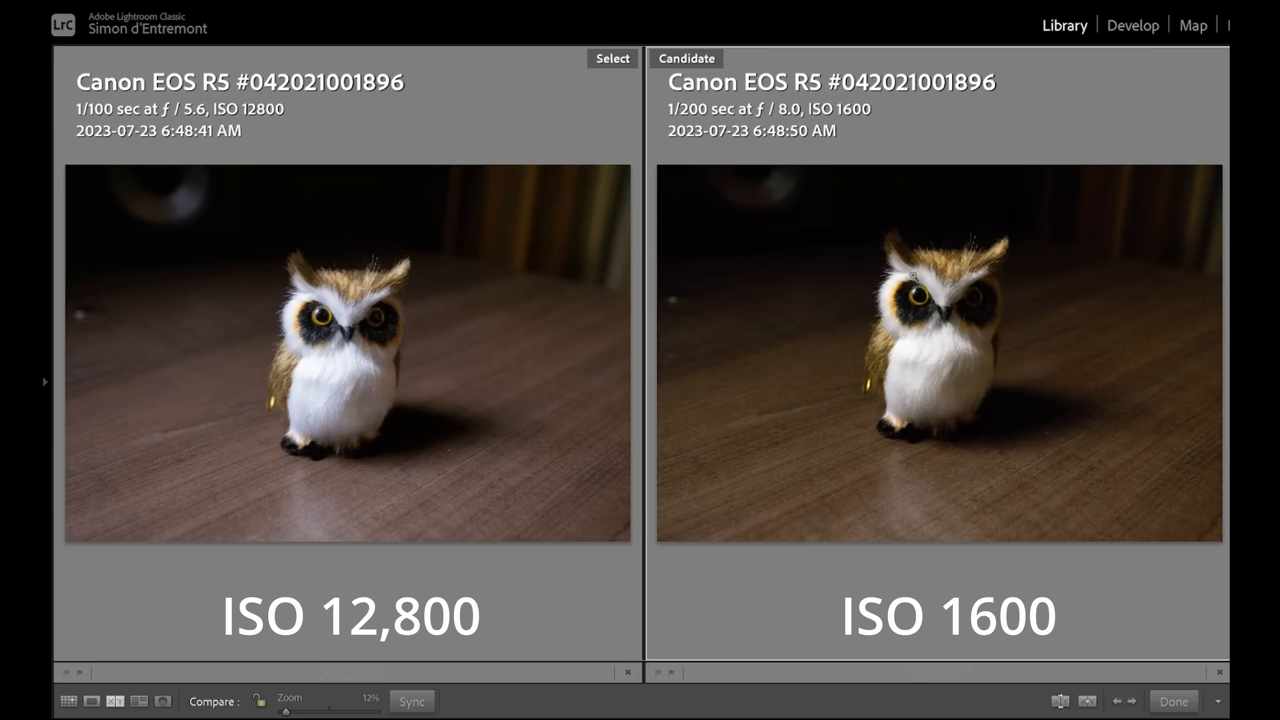Click the next photo arrow
1280x720 pixels.
pyautogui.click(x=1131, y=701)
